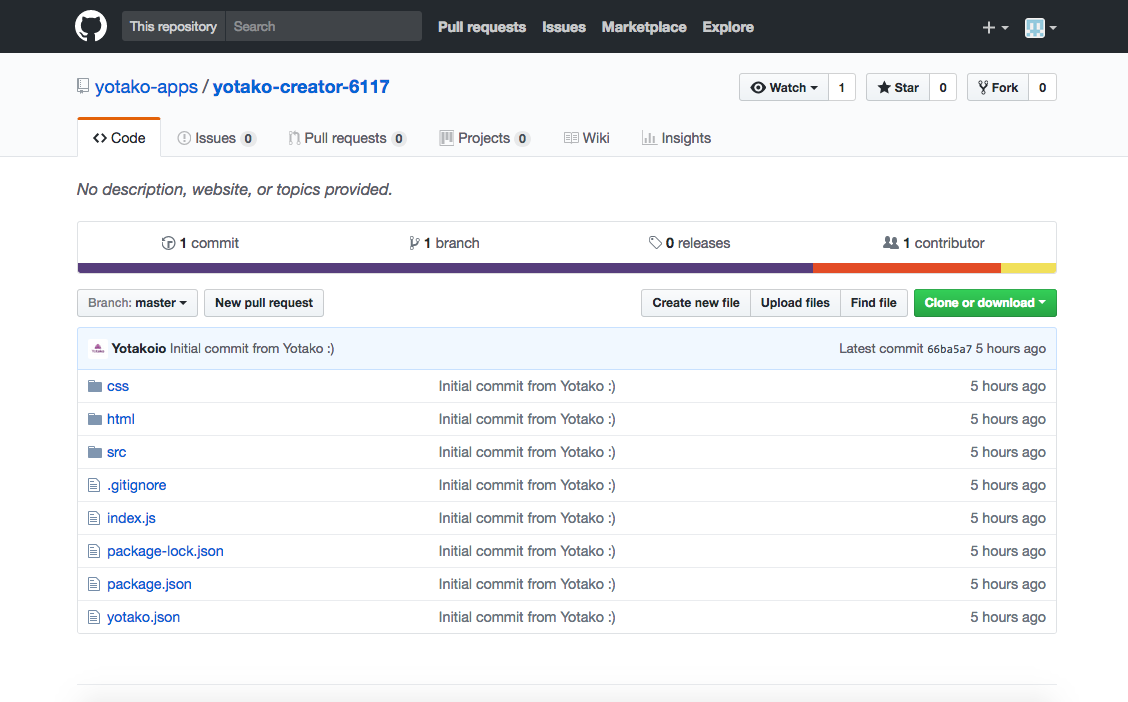Open the latest commit 66ba5a7
This screenshot has height=702, width=1128.
(949, 349)
